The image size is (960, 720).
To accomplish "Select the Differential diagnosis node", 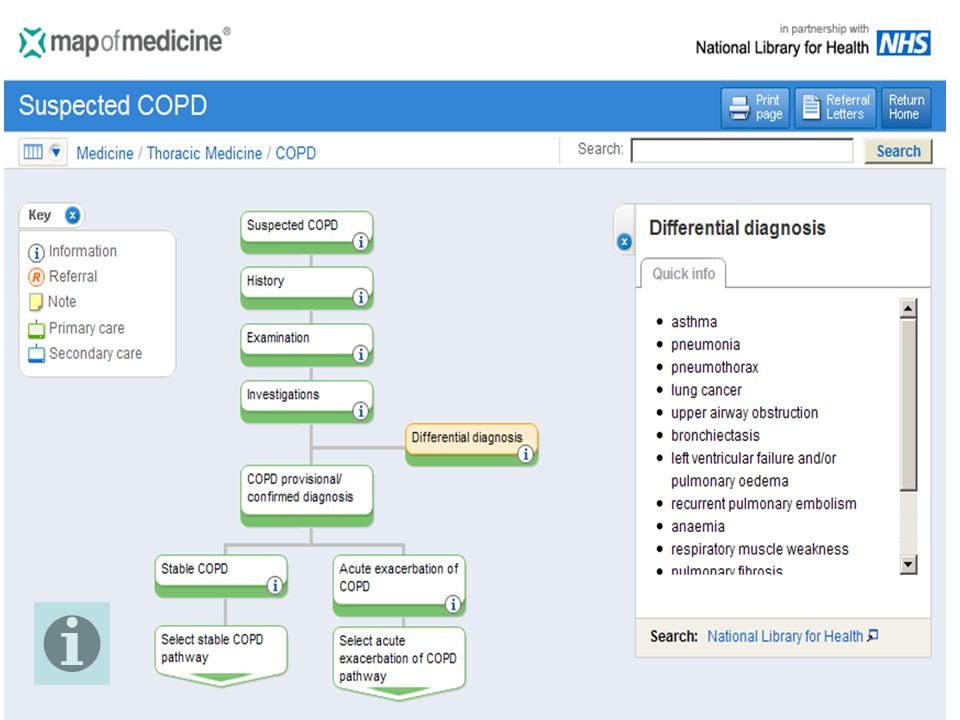I will coord(471,444).
